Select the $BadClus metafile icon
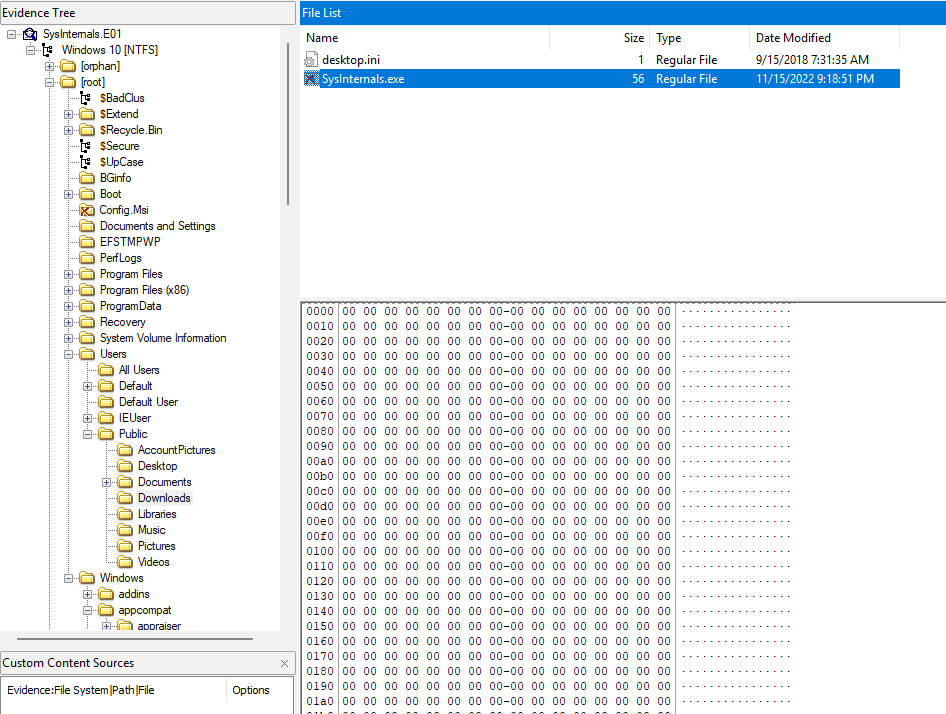Viewport: 946px width, 714px height. pyautogui.click(x=86, y=98)
